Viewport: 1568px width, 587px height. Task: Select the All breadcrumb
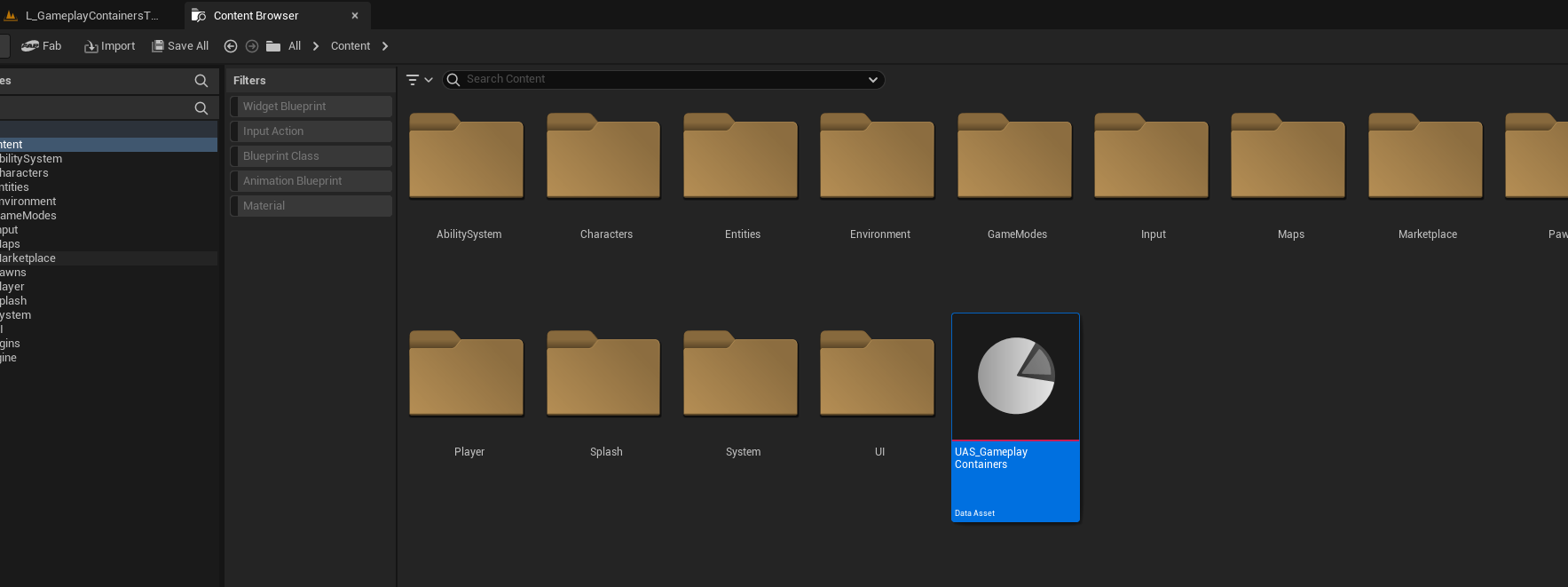pyautogui.click(x=295, y=46)
